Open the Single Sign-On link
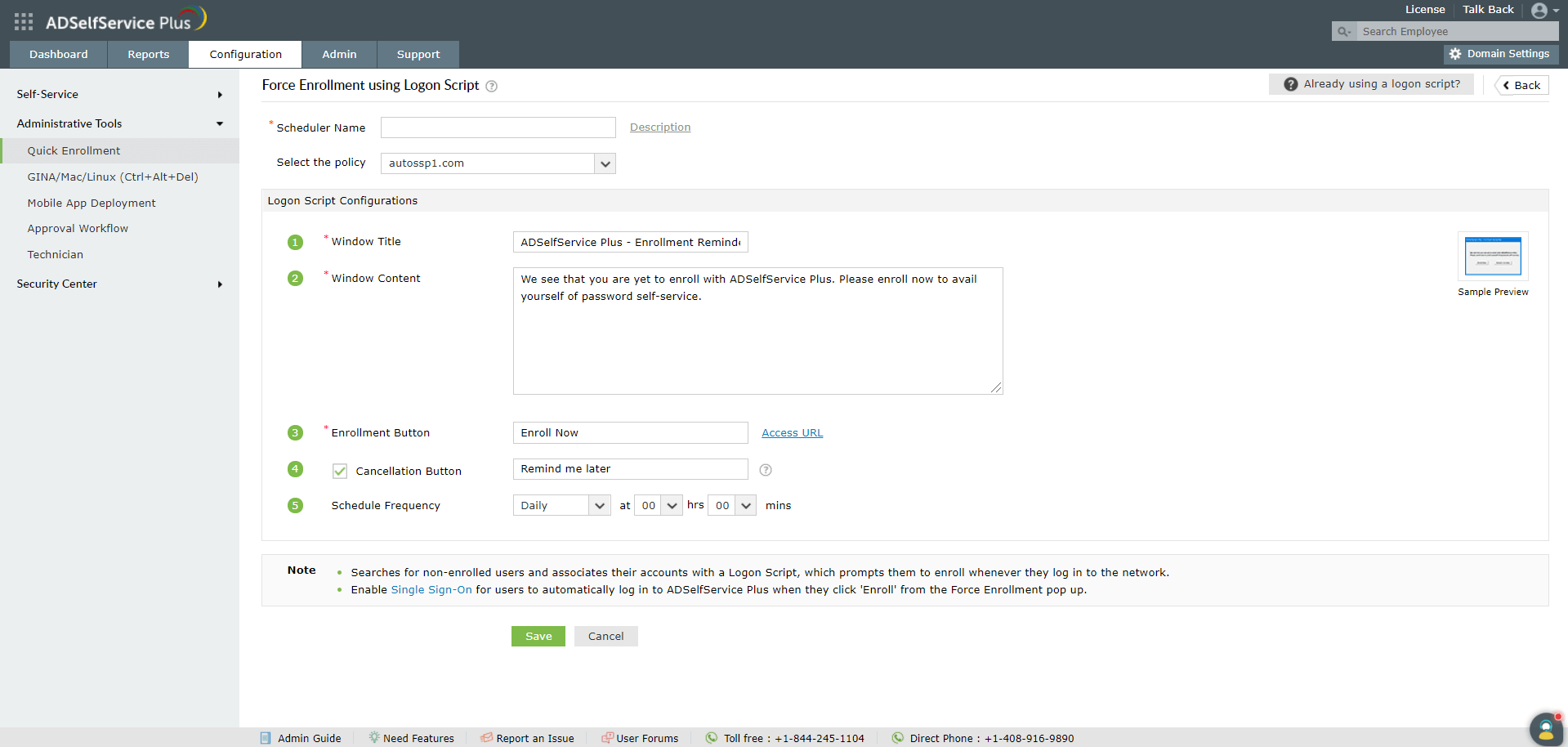Viewport: 1568px width, 747px height. (431, 590)
